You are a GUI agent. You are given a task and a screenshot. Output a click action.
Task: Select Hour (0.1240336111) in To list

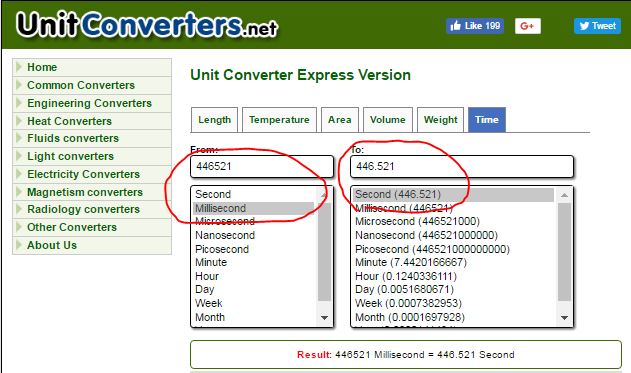454,276
